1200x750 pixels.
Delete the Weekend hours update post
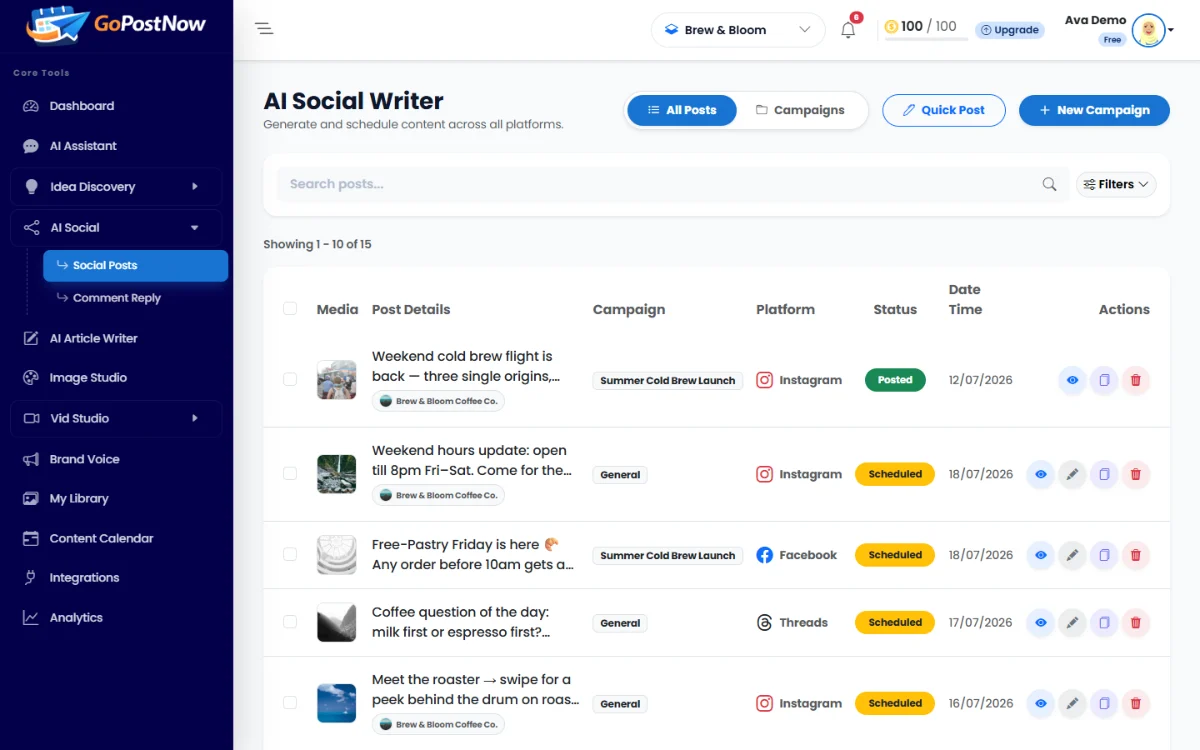pyautogui.click(x=1136, y=474)
